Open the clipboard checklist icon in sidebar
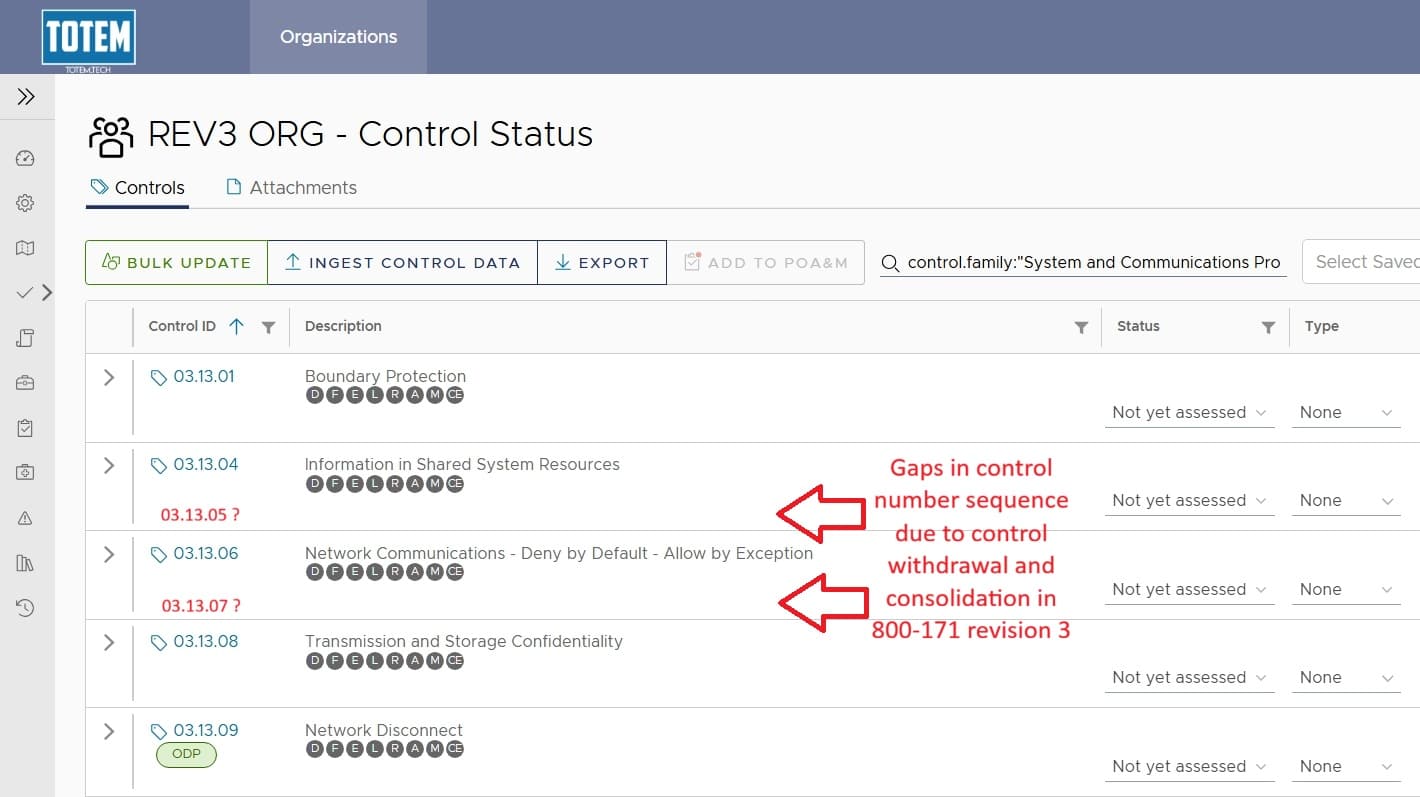The height and width of the screenshot is (797, 1420). pos(26,428)
